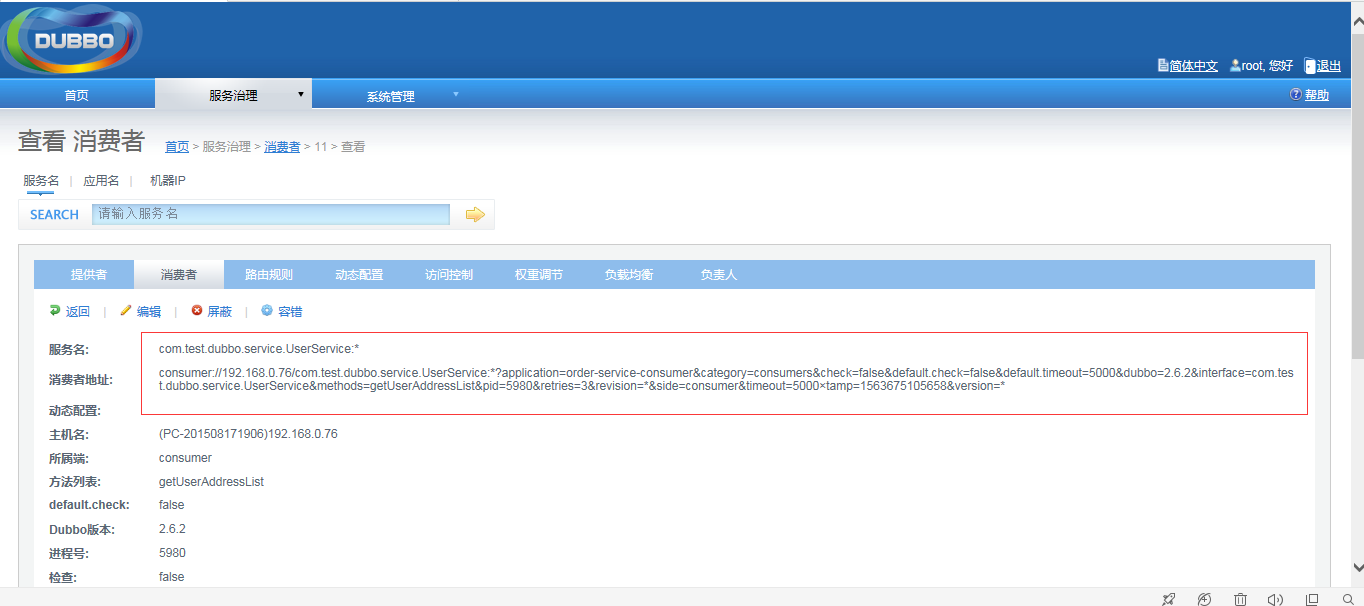Open the 动态配置 tab
Viewport: 1364px width, 606px height.
pos(359,274)
